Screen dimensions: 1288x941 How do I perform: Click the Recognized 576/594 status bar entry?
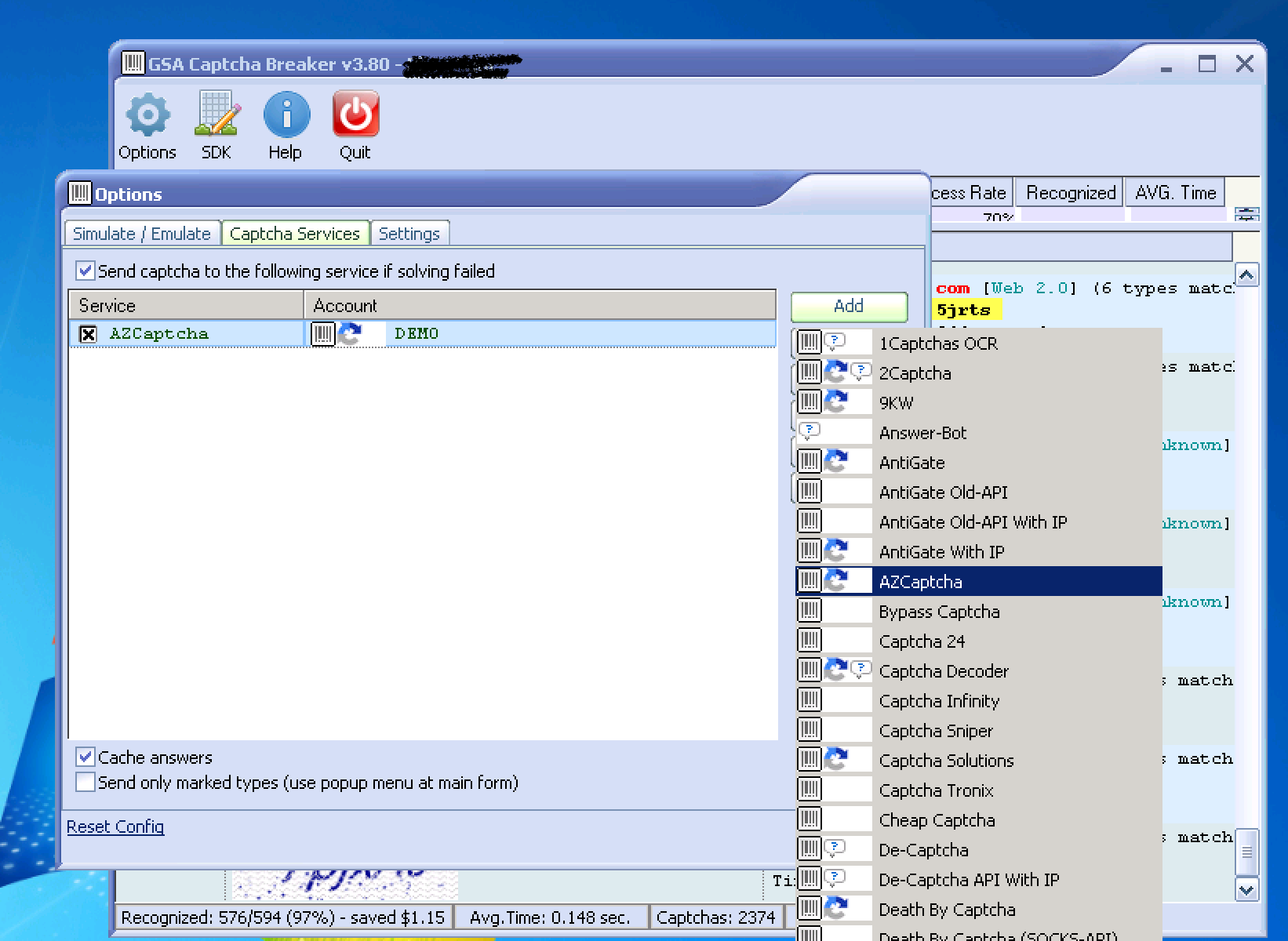coord(283,917)
